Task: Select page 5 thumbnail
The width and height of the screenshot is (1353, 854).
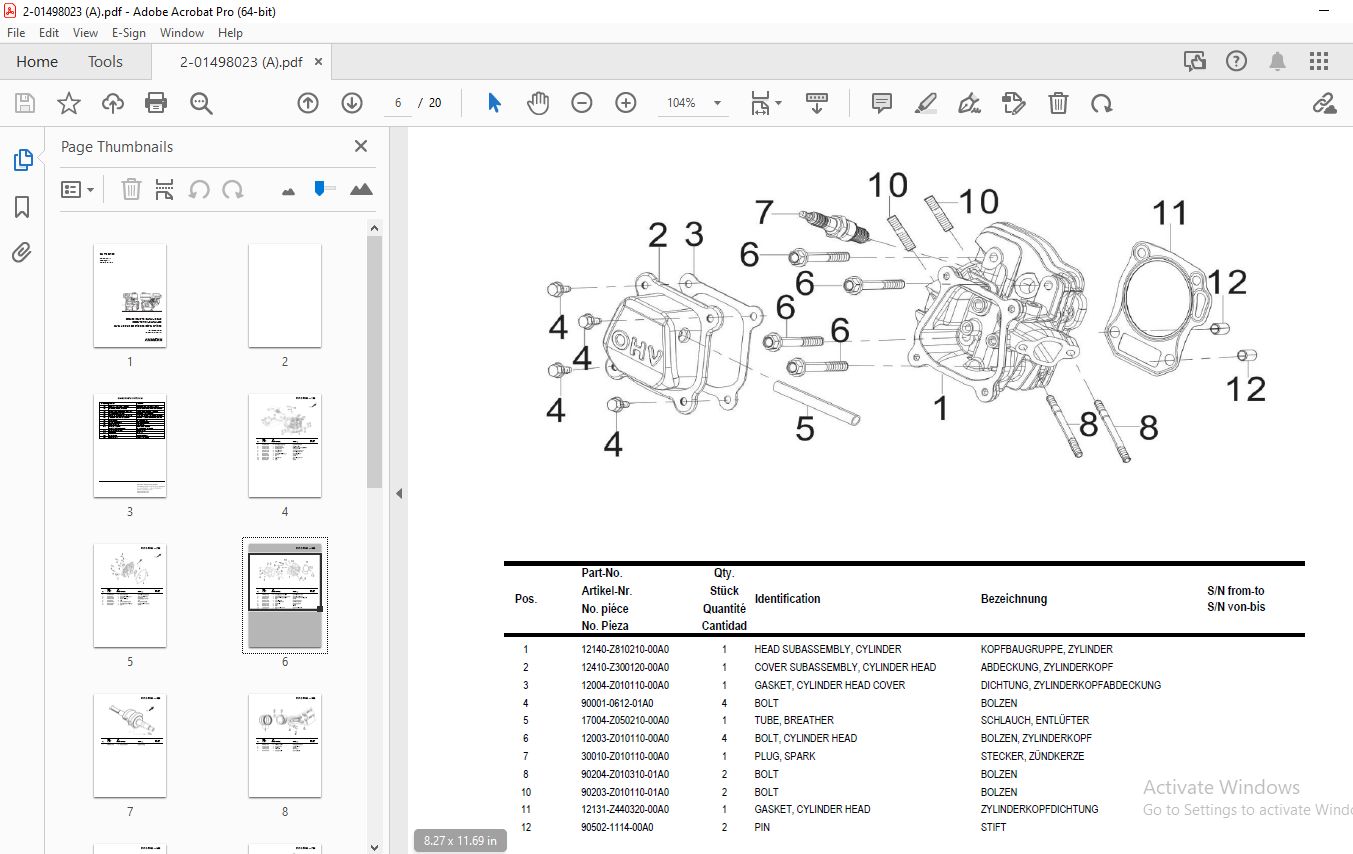Action: 130,595
